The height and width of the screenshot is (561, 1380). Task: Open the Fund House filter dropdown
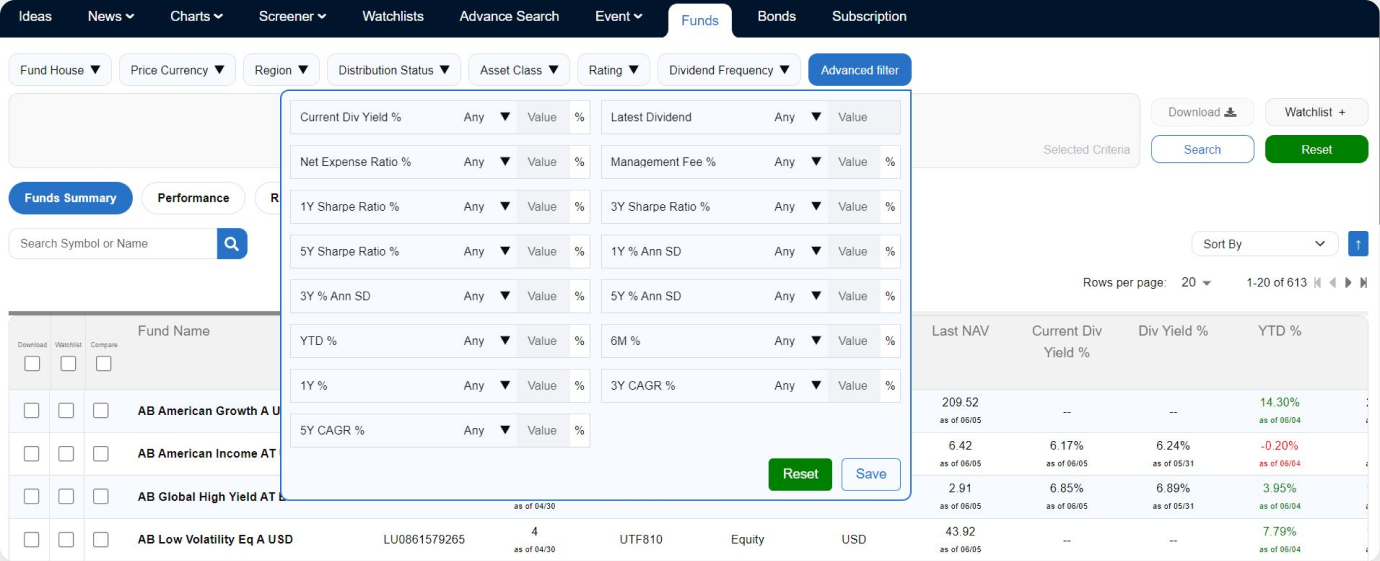(60, 70)
